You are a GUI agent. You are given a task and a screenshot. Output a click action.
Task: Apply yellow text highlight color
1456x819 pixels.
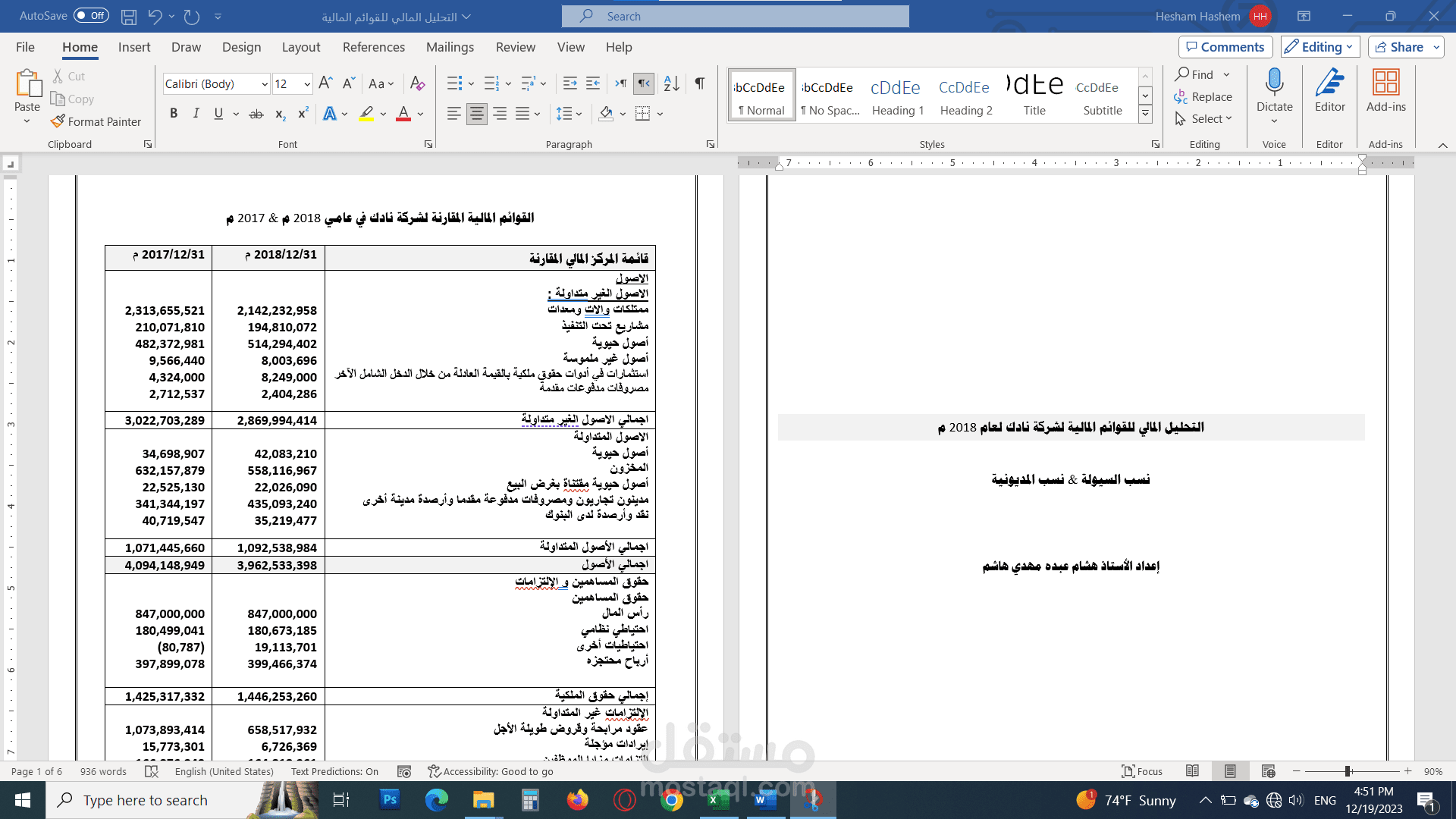(366, 114)
